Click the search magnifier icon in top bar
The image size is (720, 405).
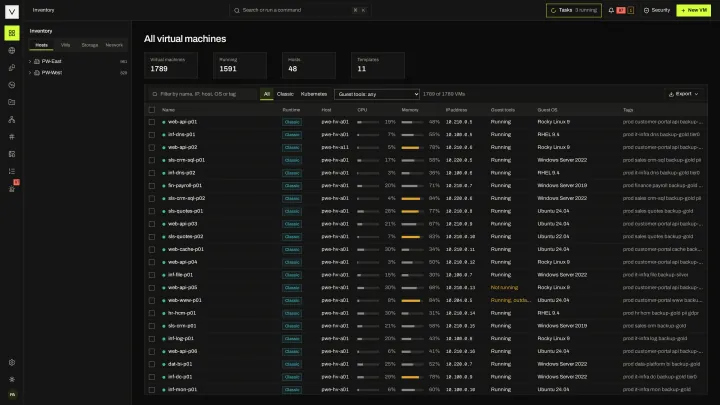[237, 10]
